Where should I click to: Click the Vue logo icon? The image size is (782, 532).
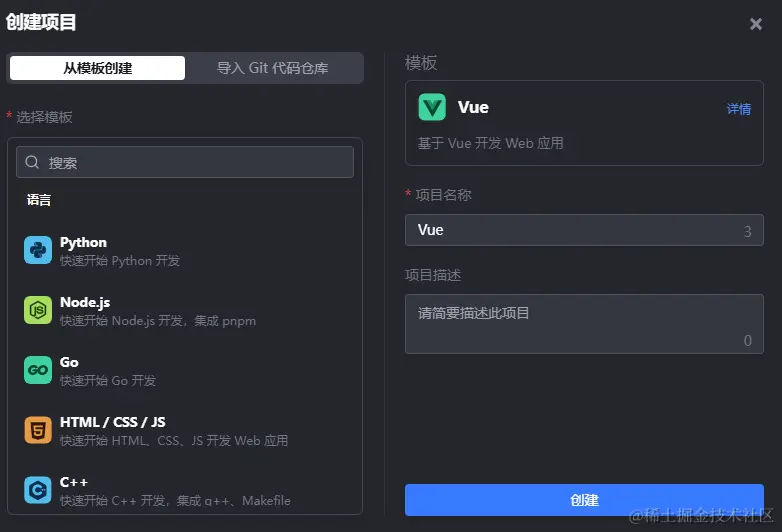click(432, 108)
